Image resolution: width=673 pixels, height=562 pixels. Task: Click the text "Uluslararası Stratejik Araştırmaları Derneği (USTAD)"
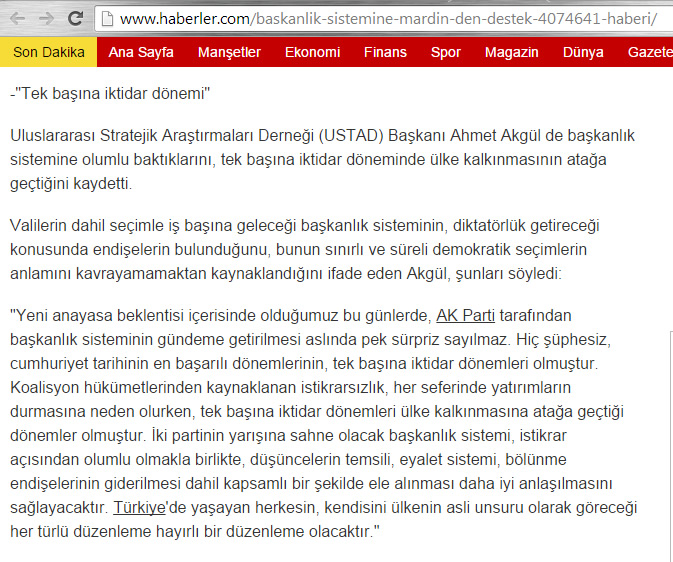coord(197,135)
